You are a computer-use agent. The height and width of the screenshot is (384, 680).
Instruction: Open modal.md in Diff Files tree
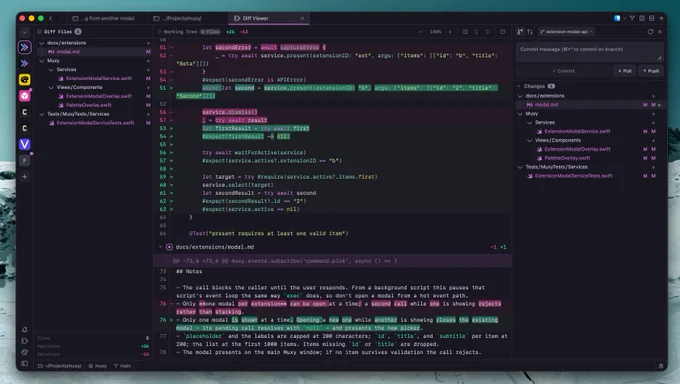94,52
